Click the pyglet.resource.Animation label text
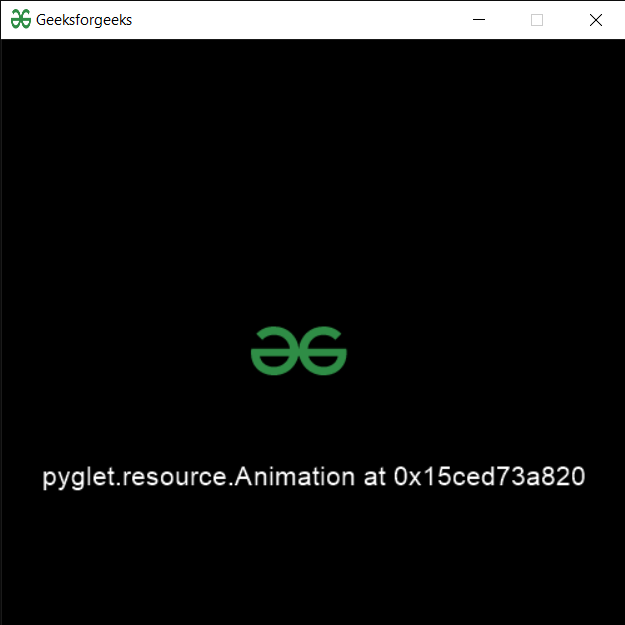625x625 pixels. [x=314, y=477]
